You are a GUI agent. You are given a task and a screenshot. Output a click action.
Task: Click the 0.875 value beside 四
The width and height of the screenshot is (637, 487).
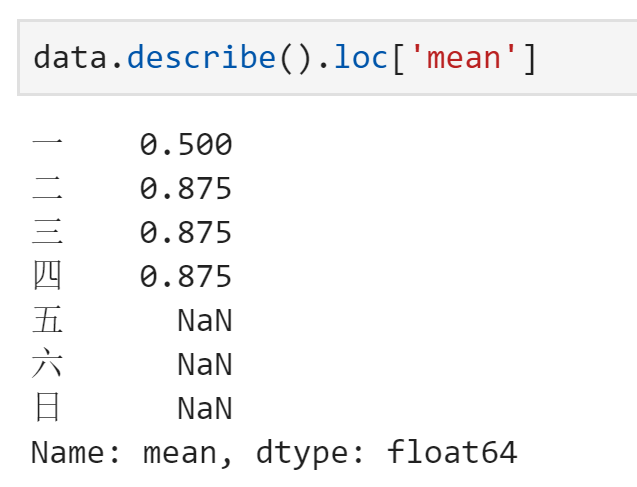pos(186,276)
